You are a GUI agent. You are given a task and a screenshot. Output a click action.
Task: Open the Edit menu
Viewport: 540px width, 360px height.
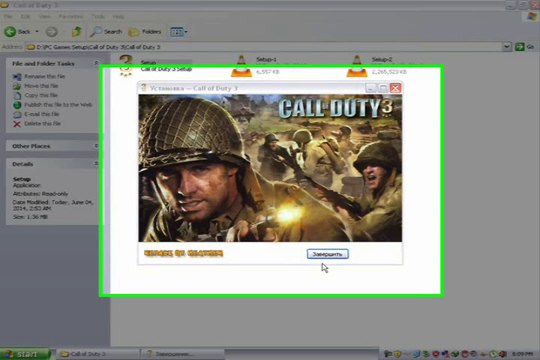[x=25, y=16]
